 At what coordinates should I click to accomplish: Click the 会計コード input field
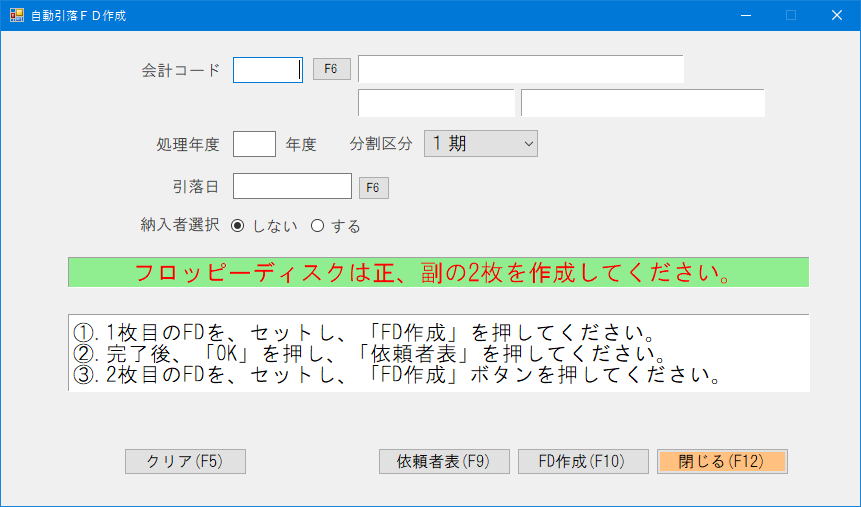267,70
